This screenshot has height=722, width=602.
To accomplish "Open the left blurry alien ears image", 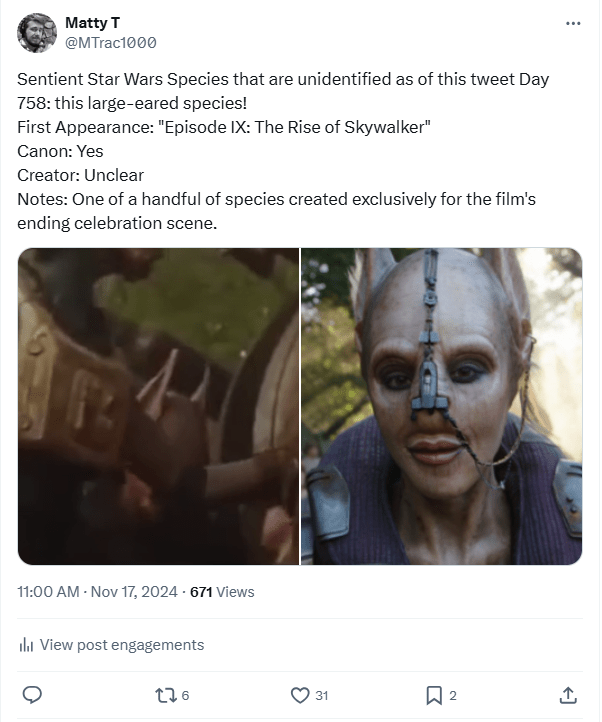I will (x=158, y=406).
